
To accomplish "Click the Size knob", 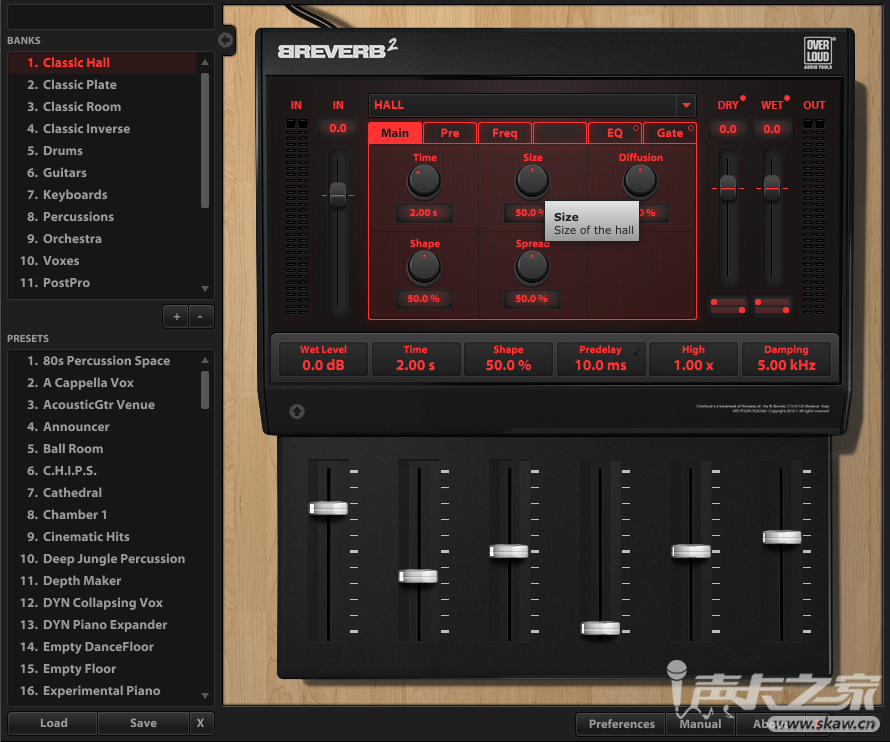I will click(x=532, y=181).
